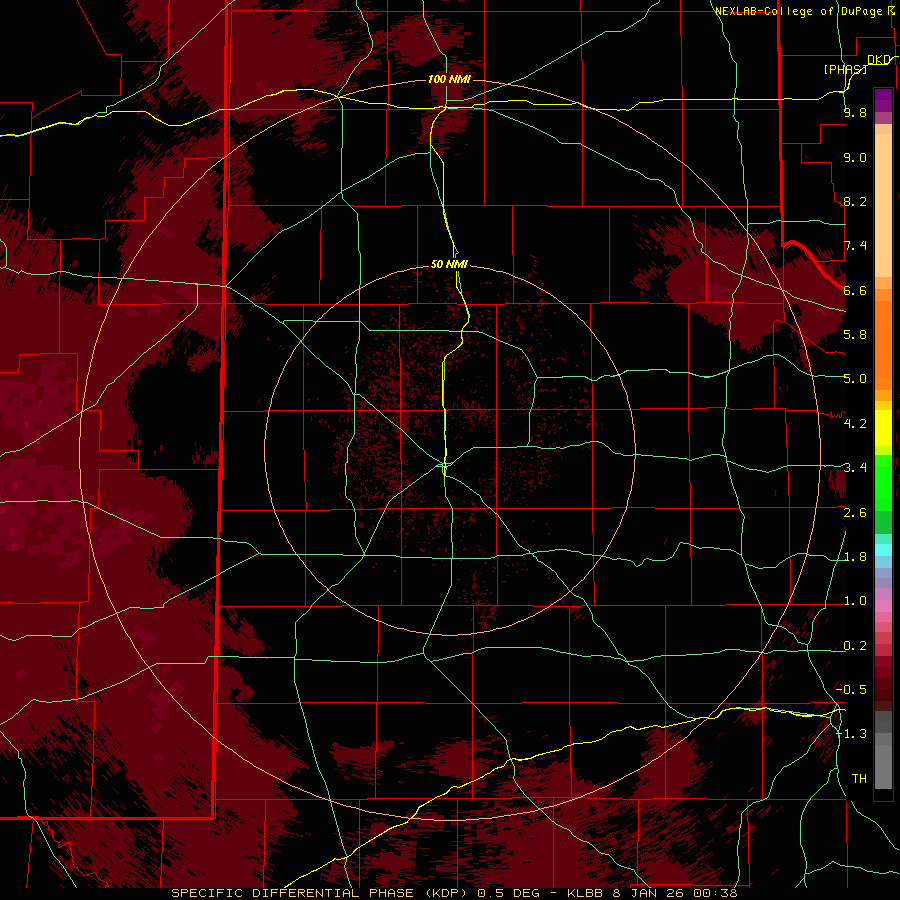This screenshot has height=900, width=900.
Task: Select the -1.3 value on the scale
Action: pos(852,734)
